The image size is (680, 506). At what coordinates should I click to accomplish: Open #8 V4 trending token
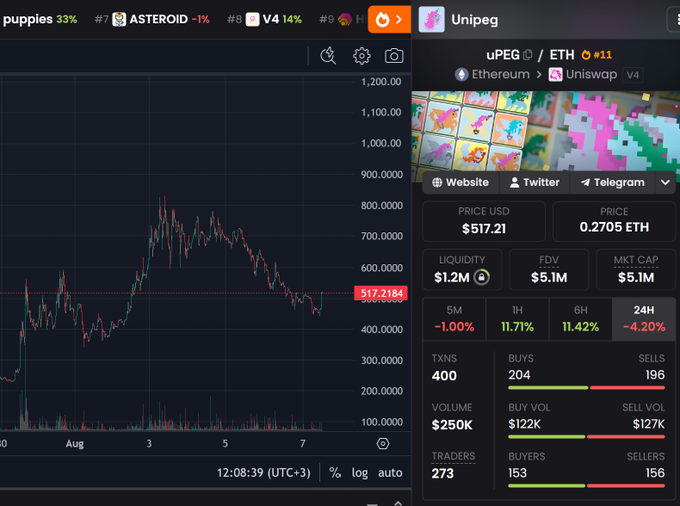(x=264, y=19)
